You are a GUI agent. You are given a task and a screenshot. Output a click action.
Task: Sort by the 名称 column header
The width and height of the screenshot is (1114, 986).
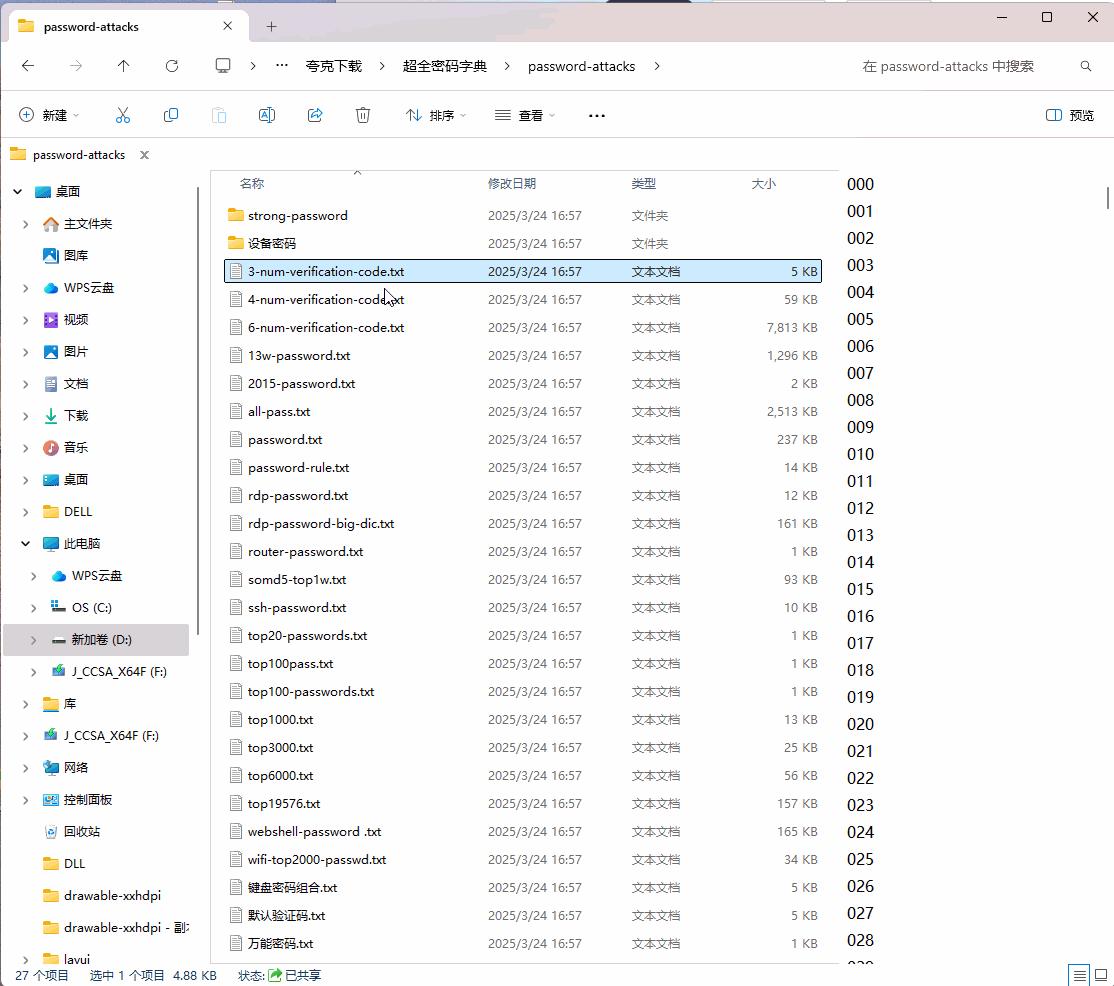[252, 183]
